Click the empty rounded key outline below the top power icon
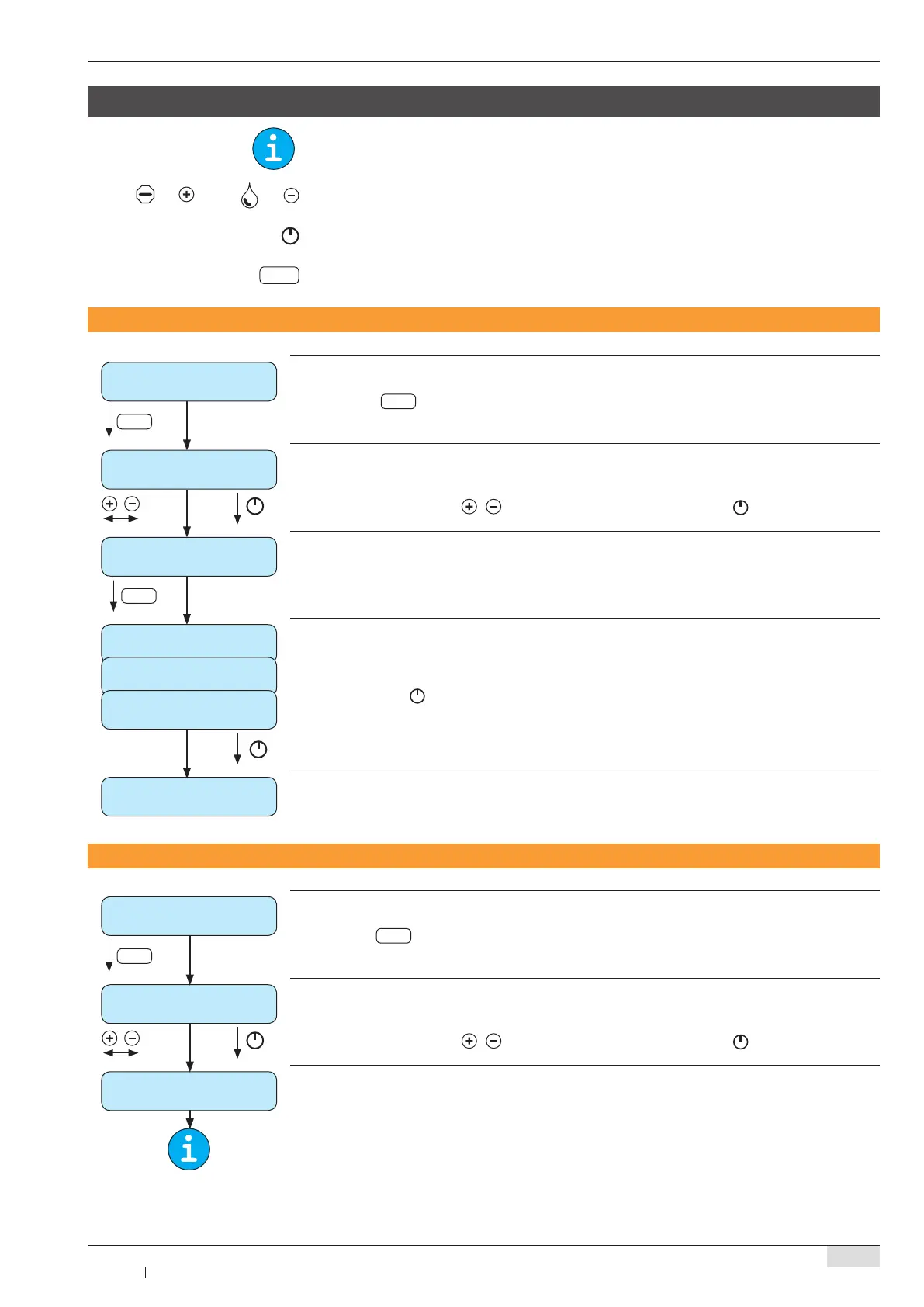 [x=279, y=276]
